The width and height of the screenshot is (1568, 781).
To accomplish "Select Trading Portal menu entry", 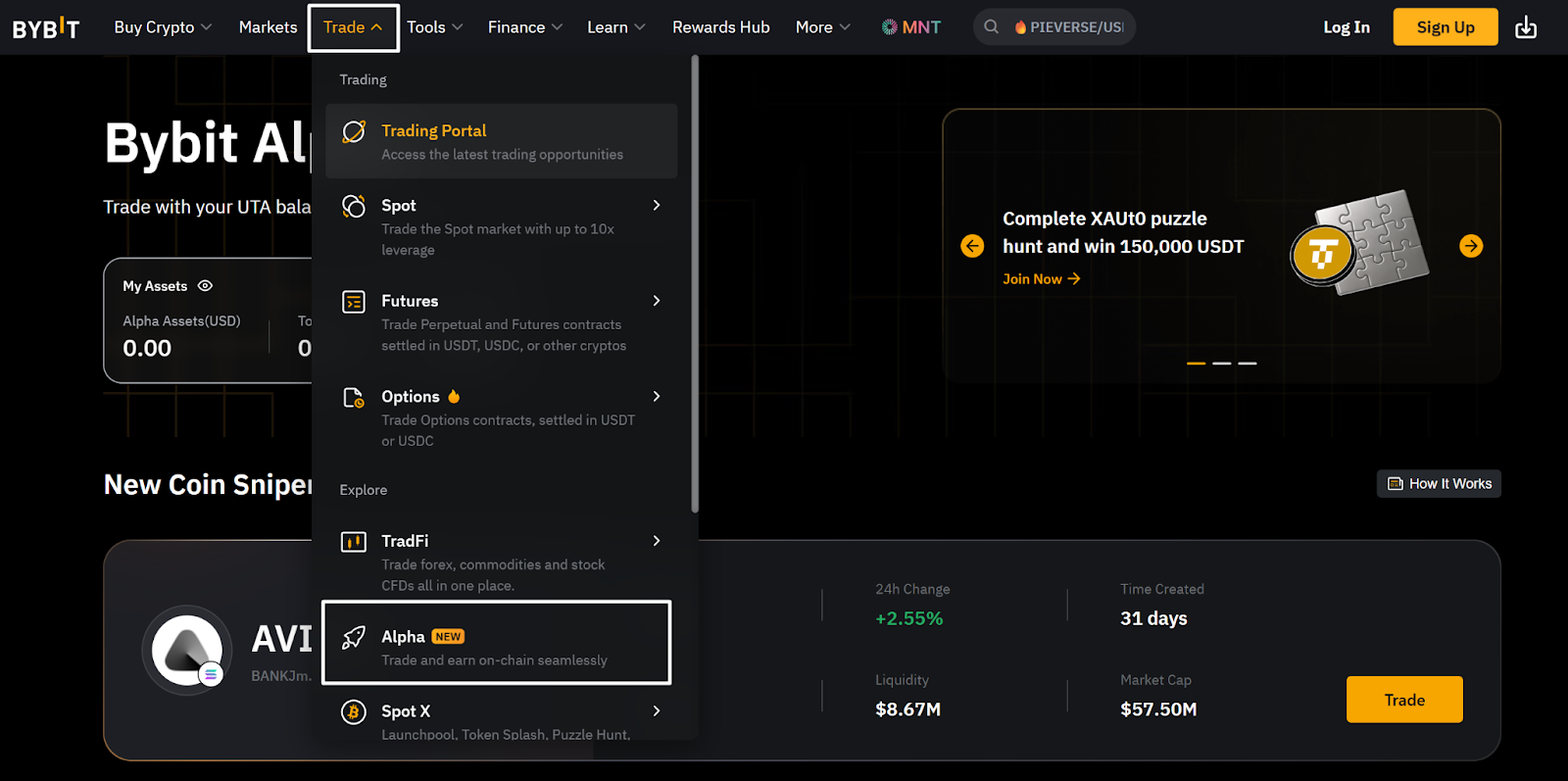I will coord(501,141).
